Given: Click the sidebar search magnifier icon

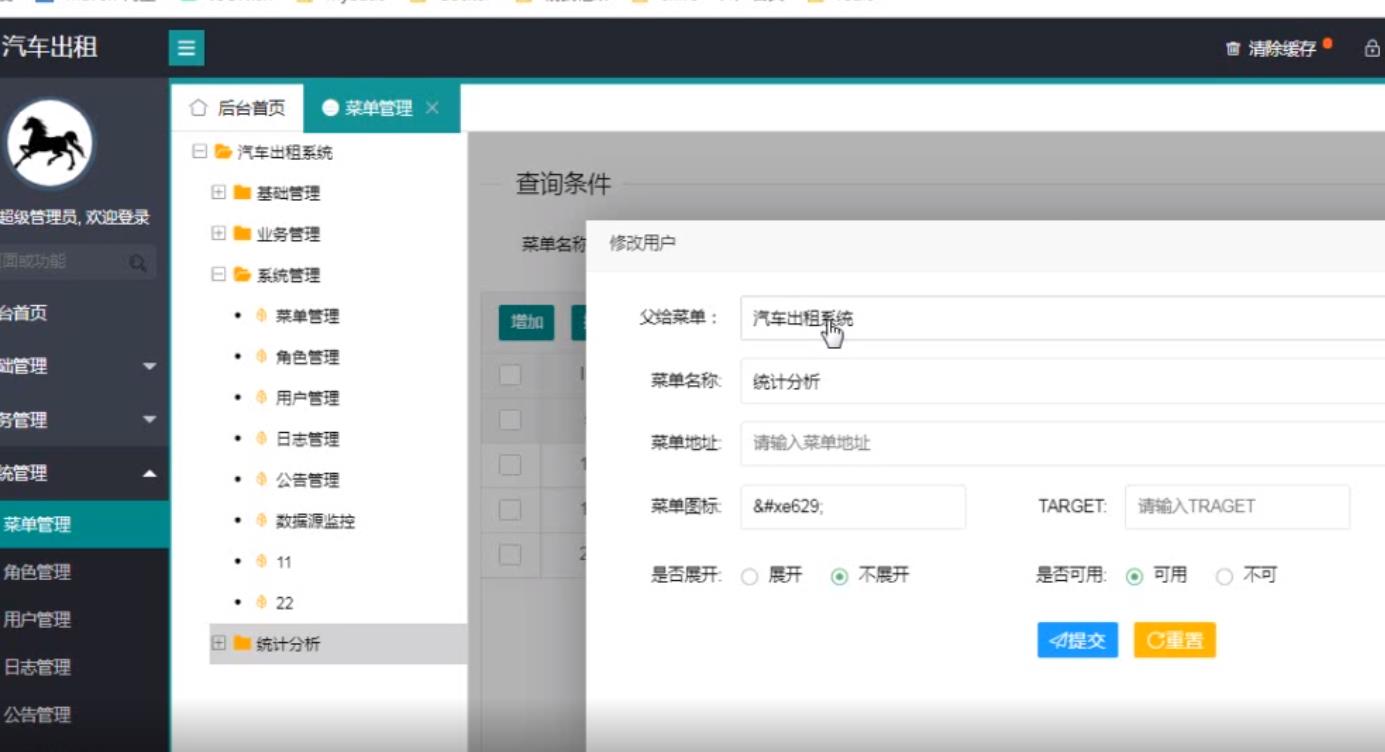Looking at the screenshot, I should point(137,263).
